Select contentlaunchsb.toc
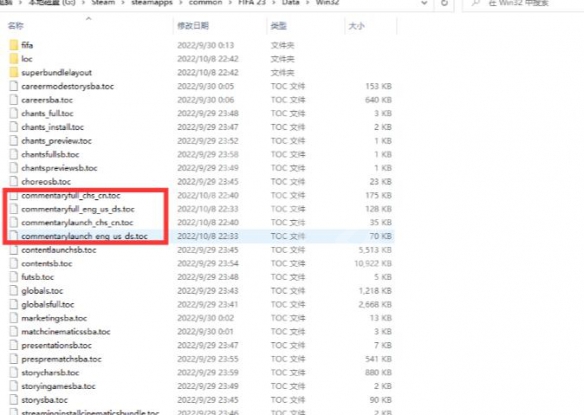 [x=59, y=250]
